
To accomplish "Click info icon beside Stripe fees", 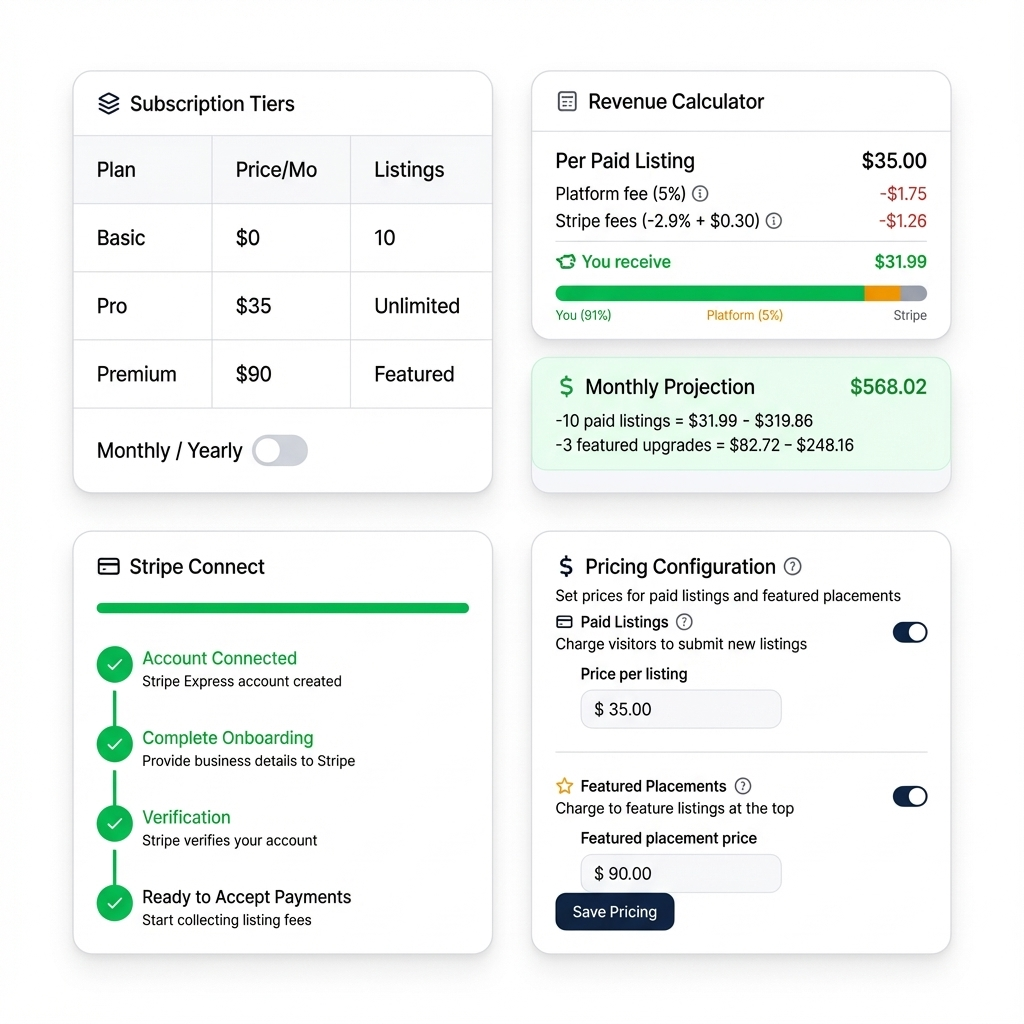I will 774,221.
